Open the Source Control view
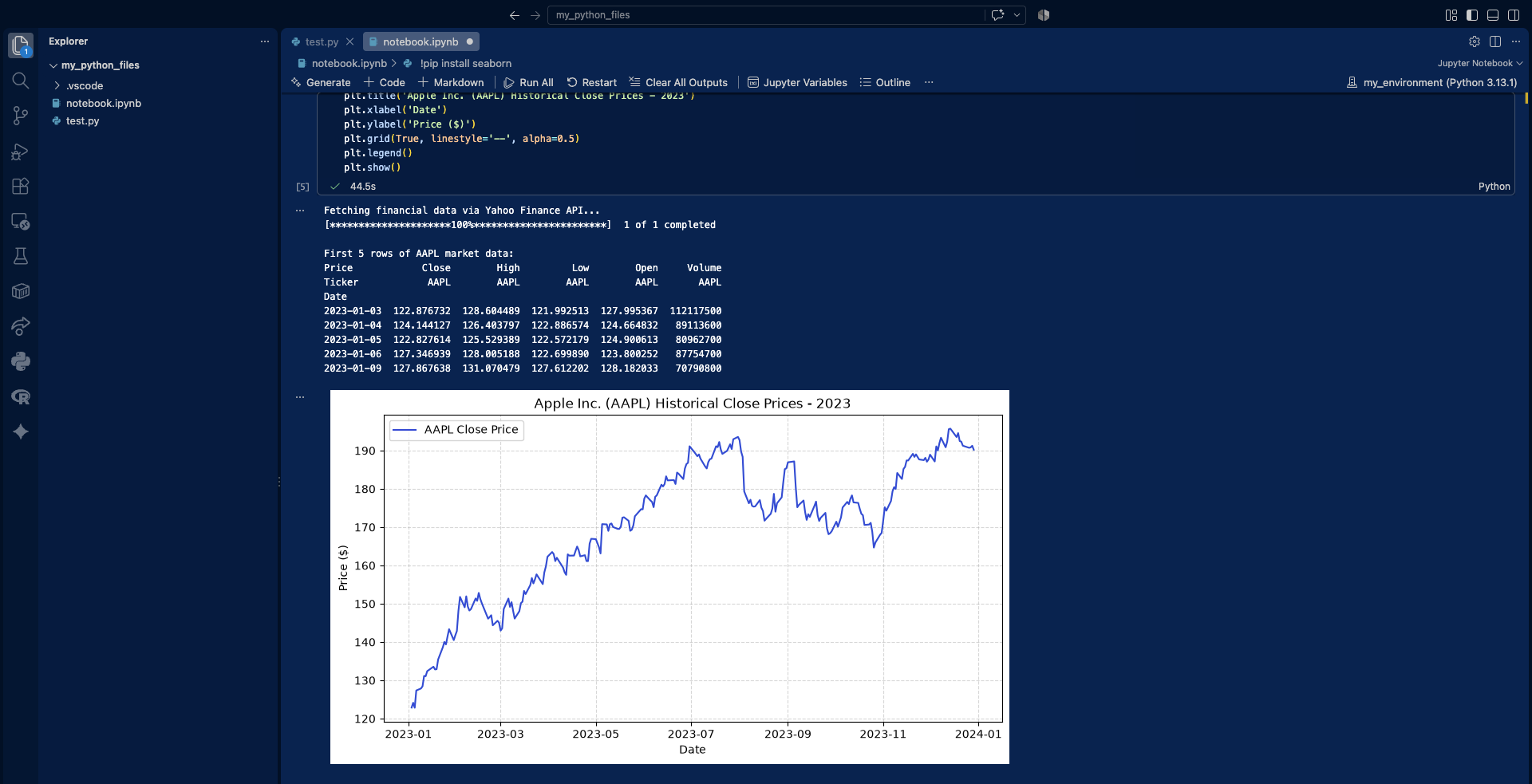1532x784 pixels. pyautogui.click(x=21, y=116)
